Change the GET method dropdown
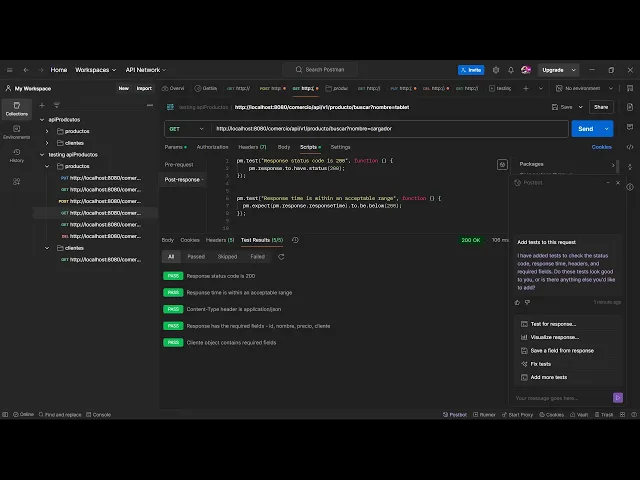 point(186,129)
